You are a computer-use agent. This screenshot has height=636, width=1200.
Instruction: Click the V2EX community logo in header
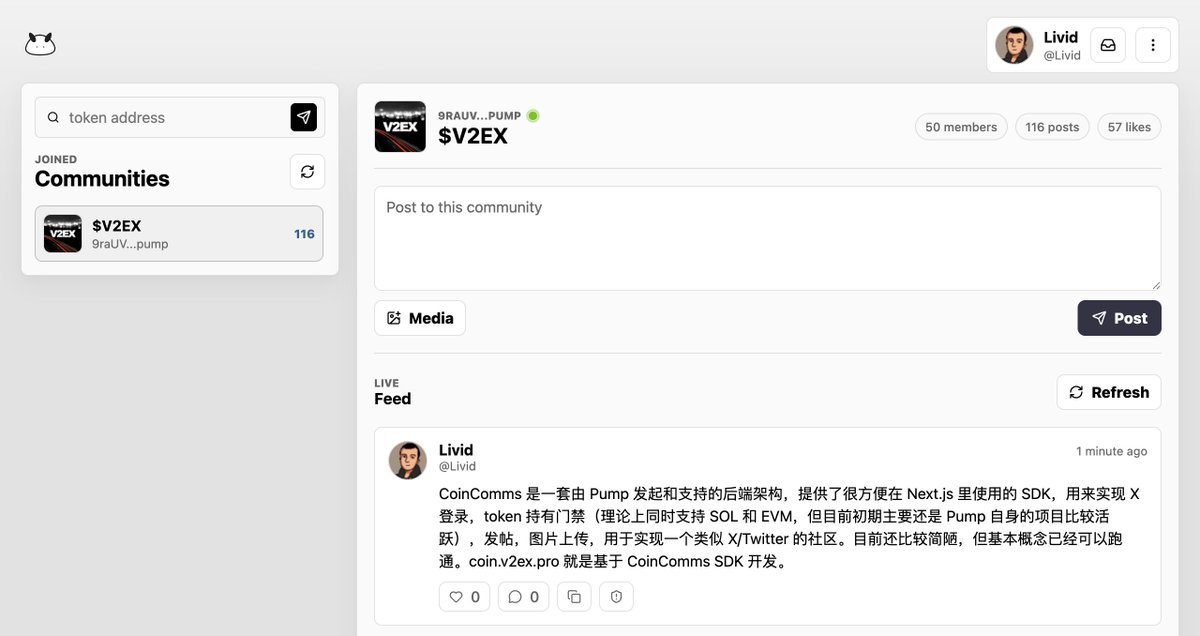(x=400, y=127)
